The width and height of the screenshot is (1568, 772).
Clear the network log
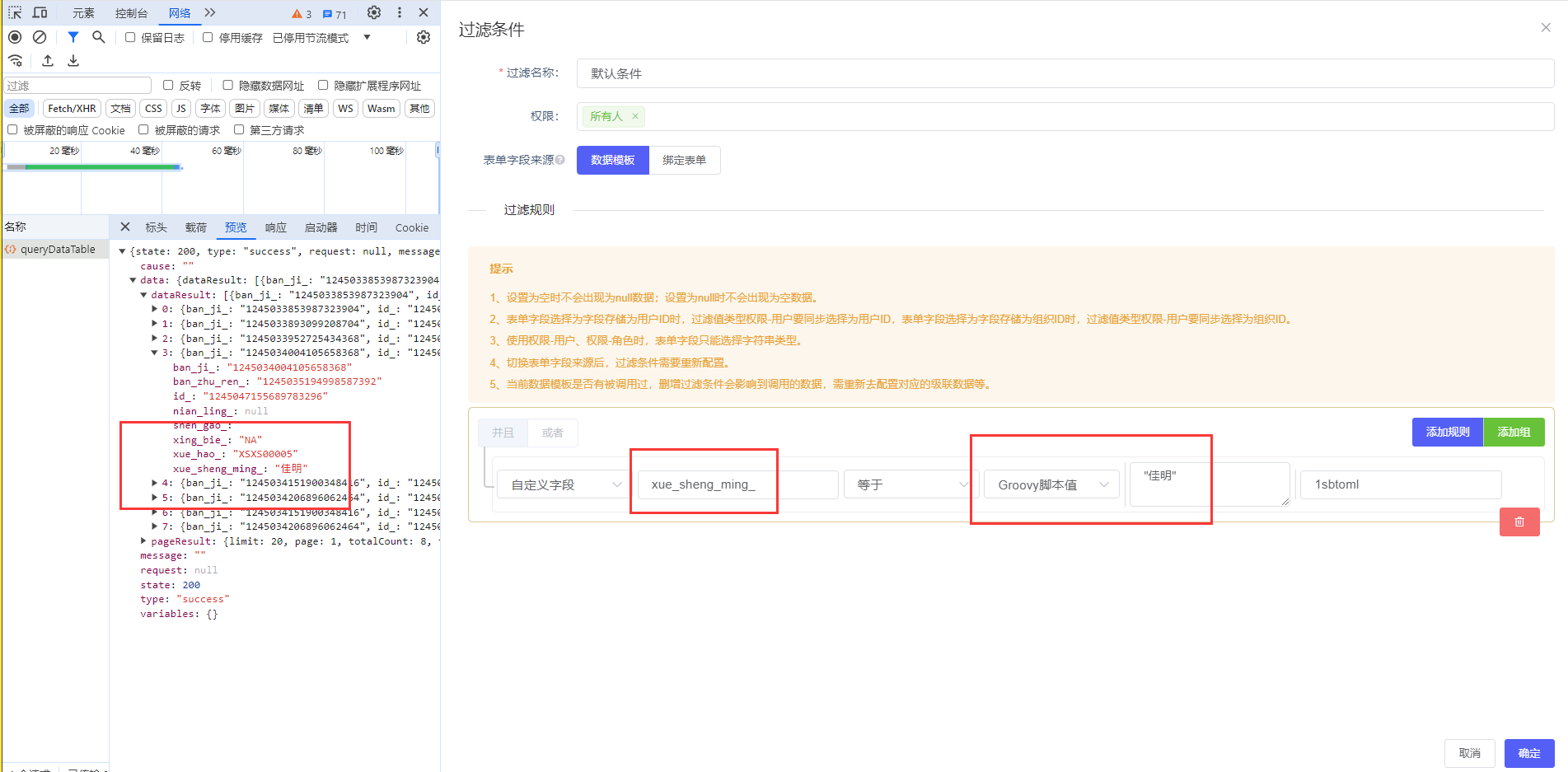click(x=40, y=37)
